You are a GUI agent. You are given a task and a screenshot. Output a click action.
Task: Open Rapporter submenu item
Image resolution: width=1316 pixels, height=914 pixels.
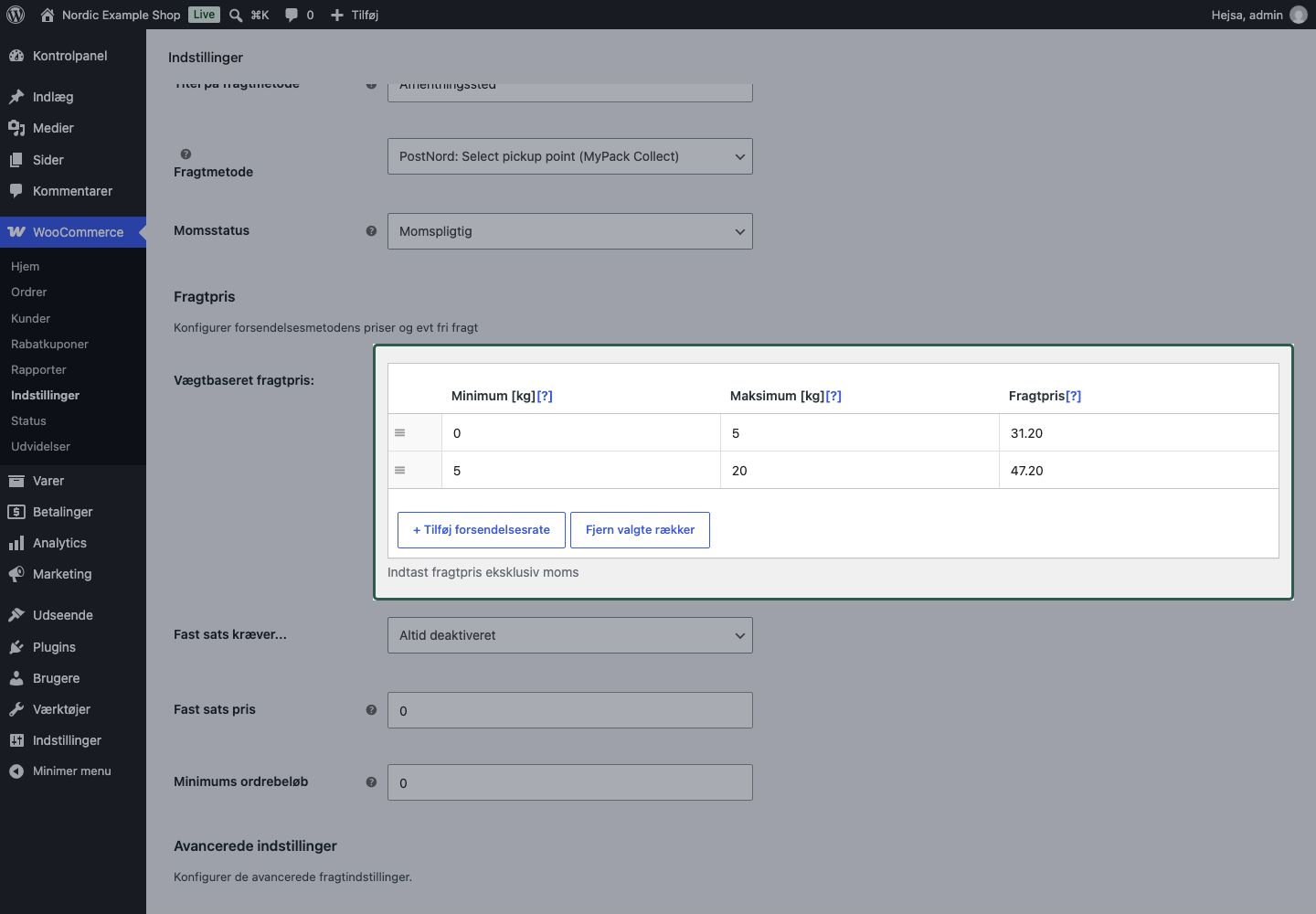(39, 370)
